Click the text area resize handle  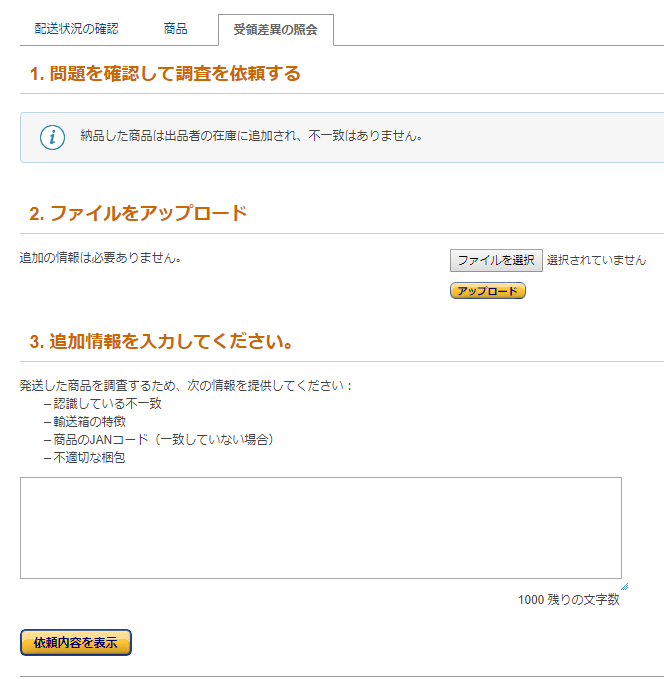point(624,586)
